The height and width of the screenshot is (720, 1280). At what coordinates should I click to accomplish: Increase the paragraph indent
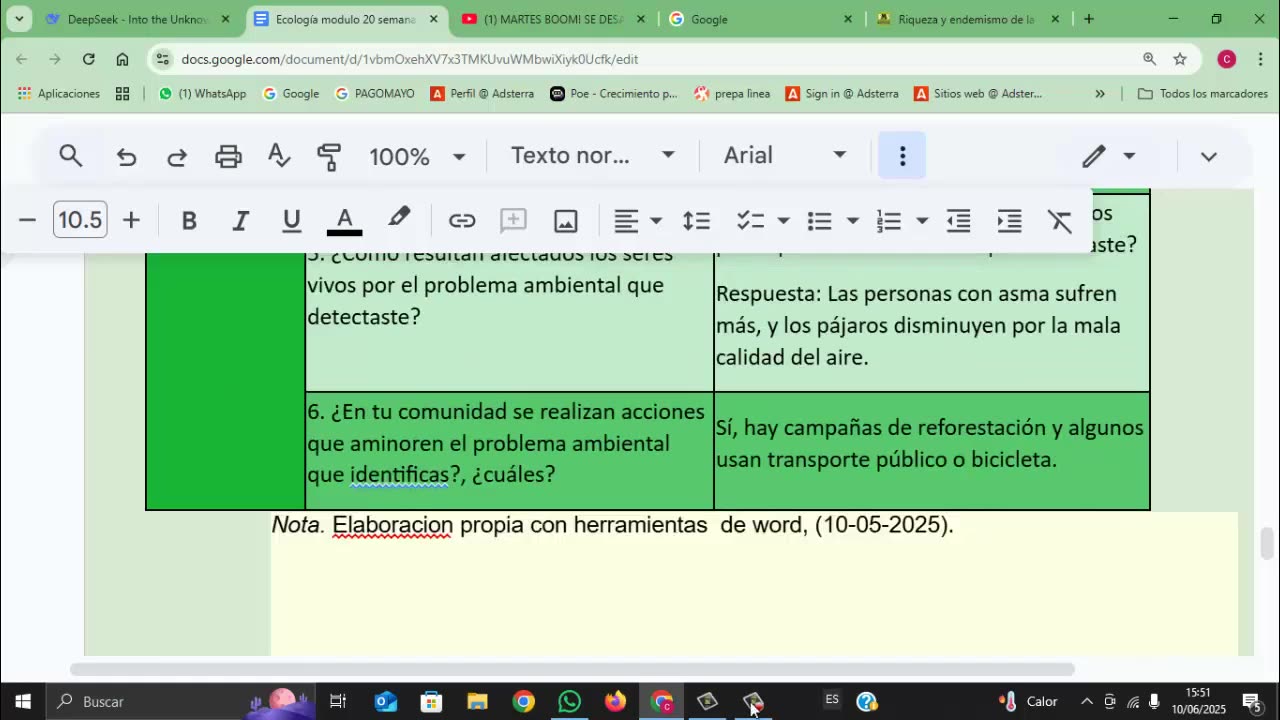[1010, 220]
